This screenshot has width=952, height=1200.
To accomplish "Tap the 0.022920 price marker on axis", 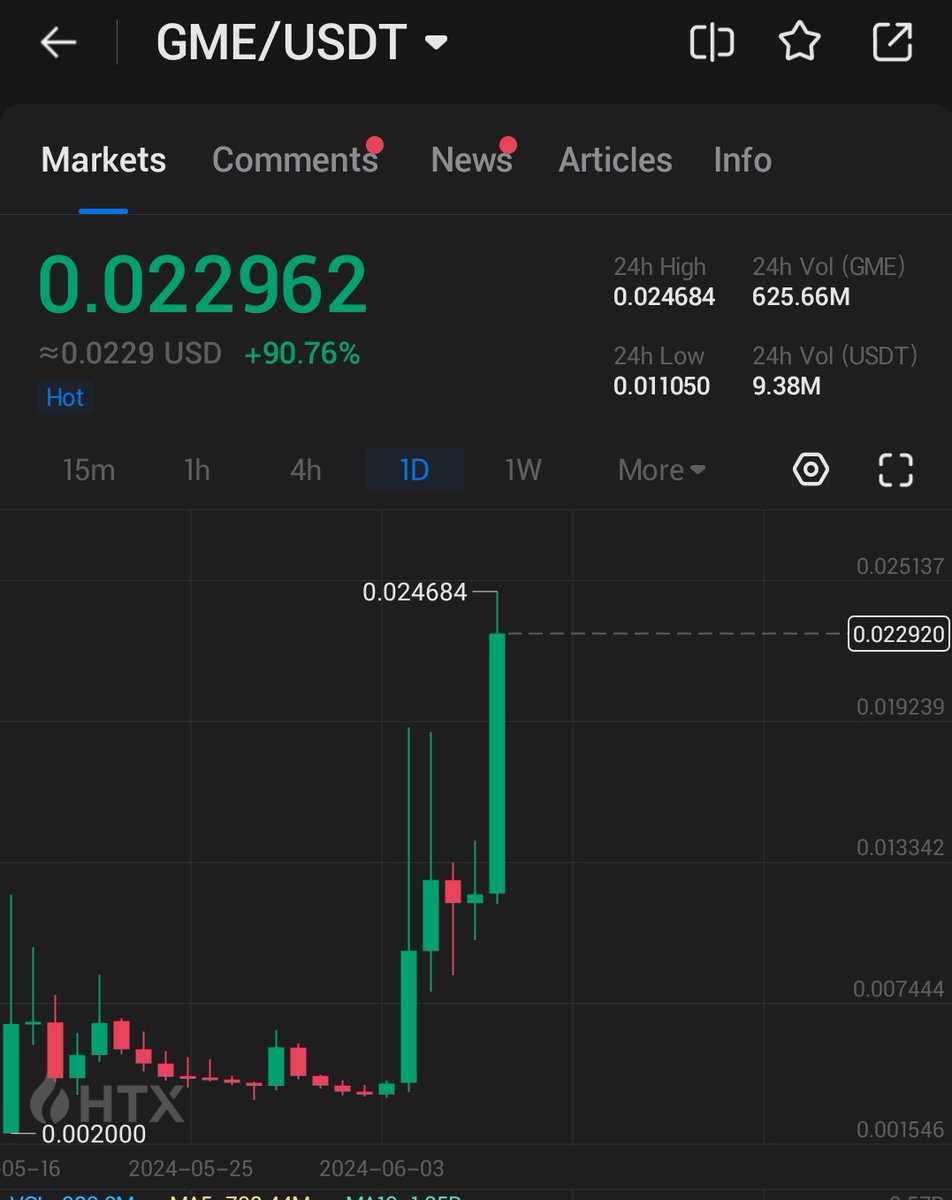I will pos(898,633).
